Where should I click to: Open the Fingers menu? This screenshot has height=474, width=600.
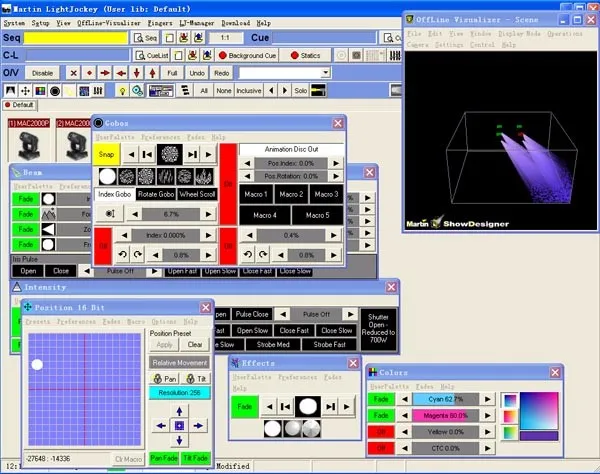pyautogui.click(x=160, y=23)
